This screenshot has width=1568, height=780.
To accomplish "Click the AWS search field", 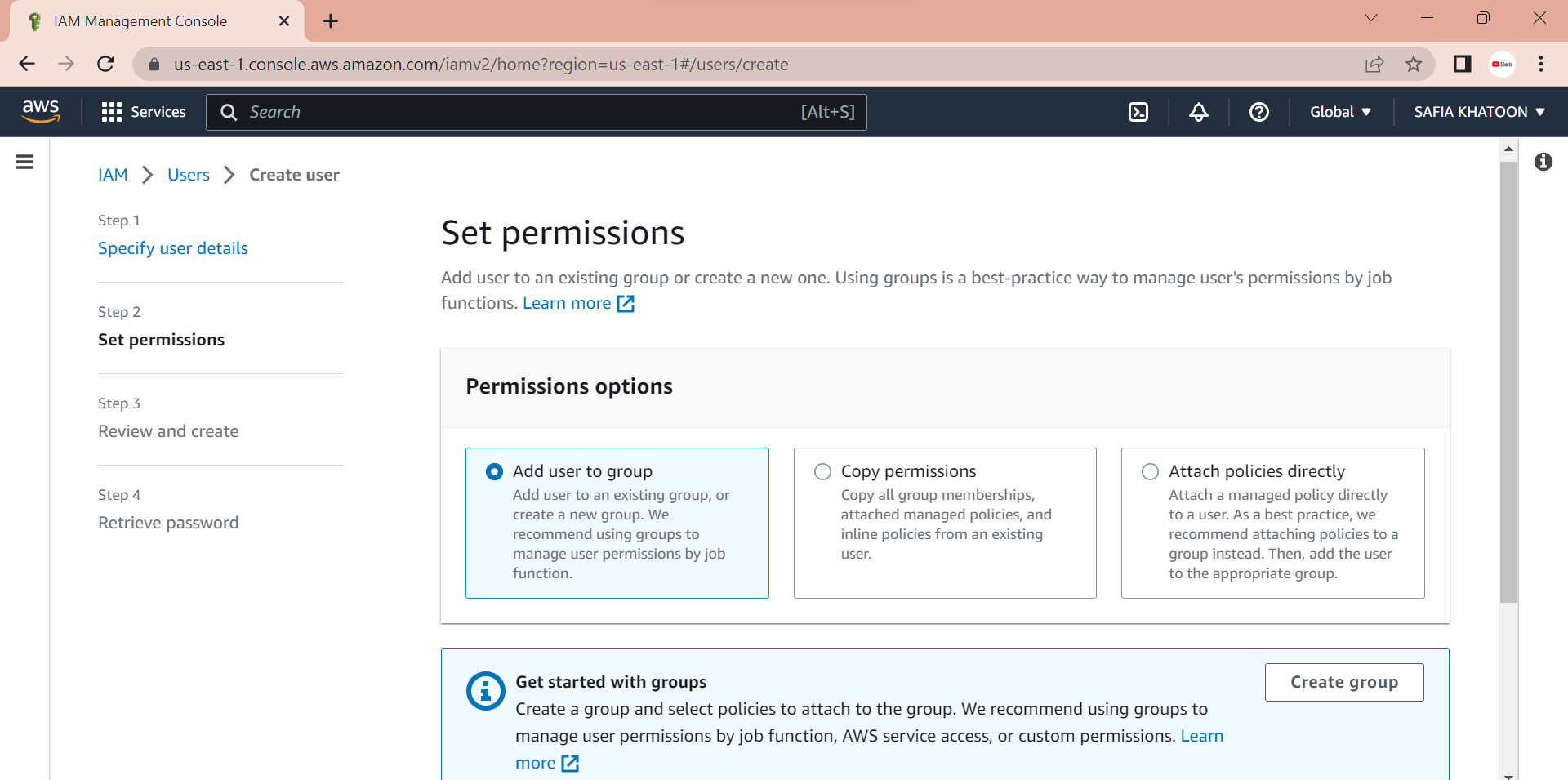I will coord(537,112).
